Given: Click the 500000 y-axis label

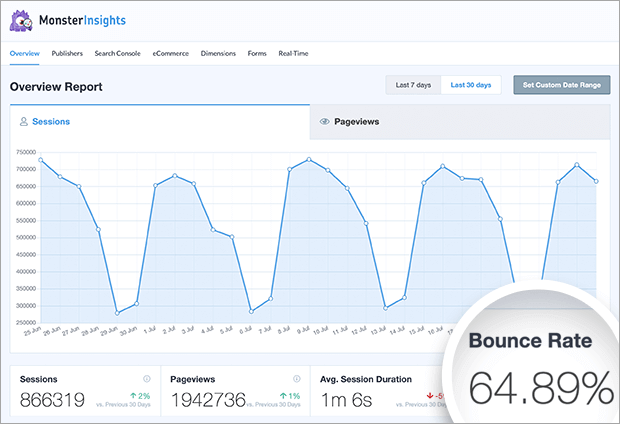Looking at the screenshot, I should [26, 237].
